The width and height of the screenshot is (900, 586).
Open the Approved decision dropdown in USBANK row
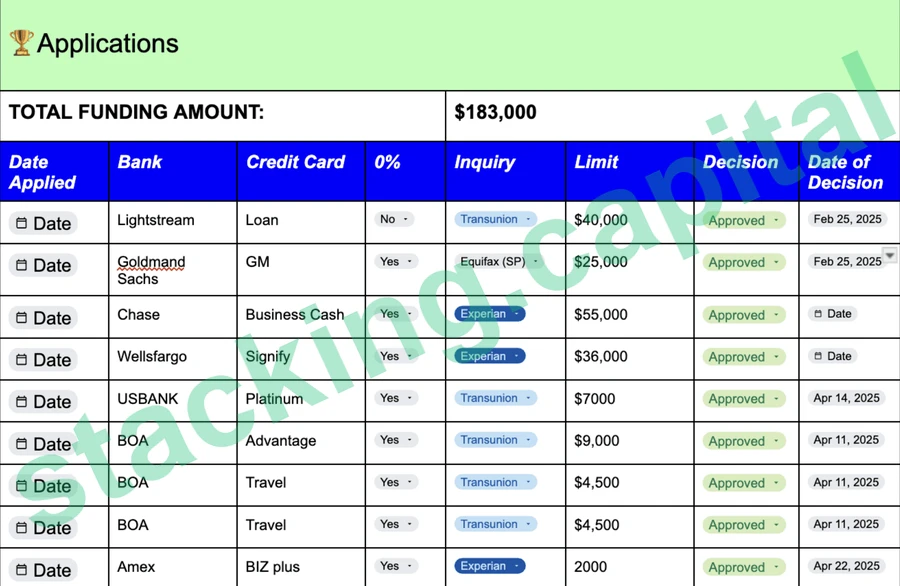tap(744, 399)
